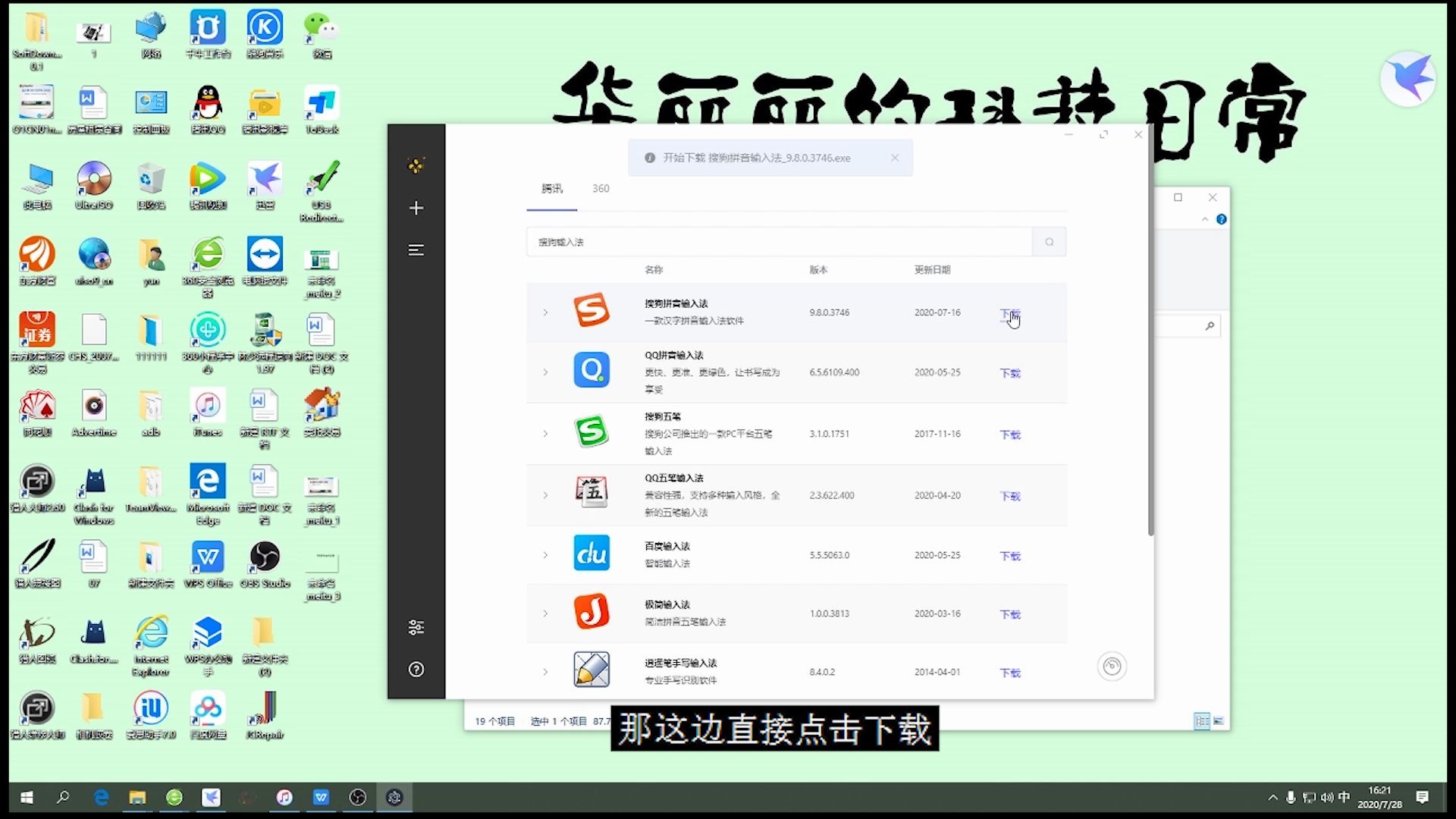Expand the QQ五笔输入法 row chevron

(x=545, y=495)
